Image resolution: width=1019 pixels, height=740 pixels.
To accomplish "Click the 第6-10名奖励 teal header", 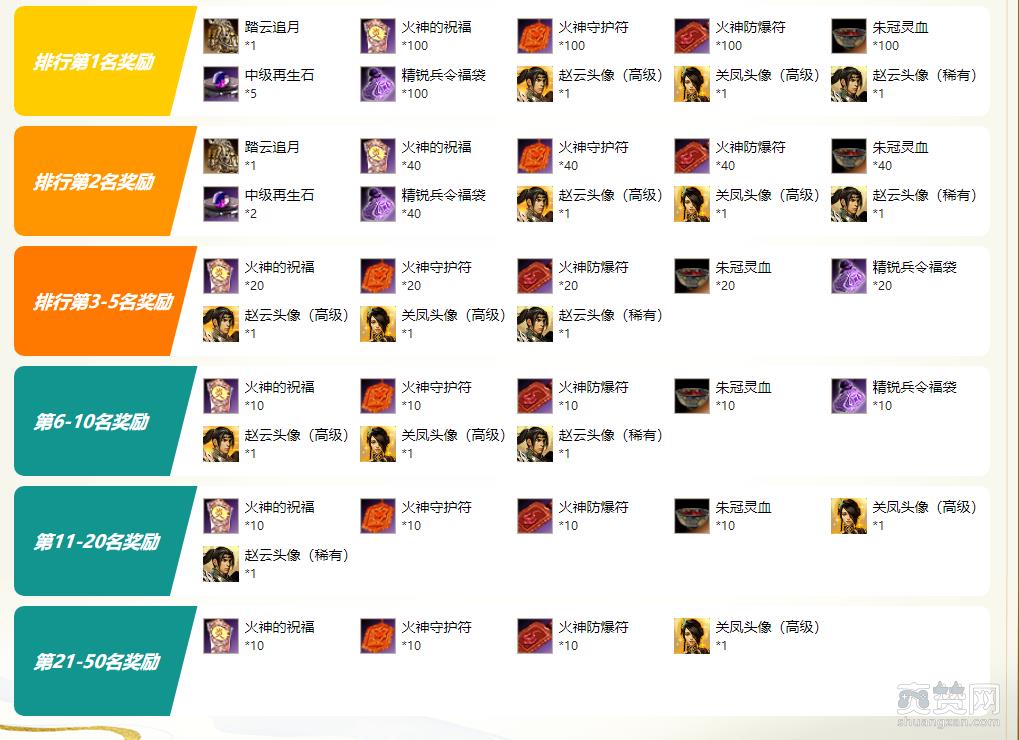I will coord(104,421).
